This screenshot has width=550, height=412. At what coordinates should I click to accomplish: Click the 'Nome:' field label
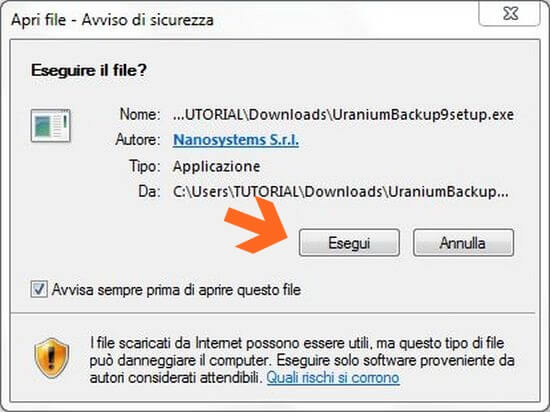pos(140,114)
